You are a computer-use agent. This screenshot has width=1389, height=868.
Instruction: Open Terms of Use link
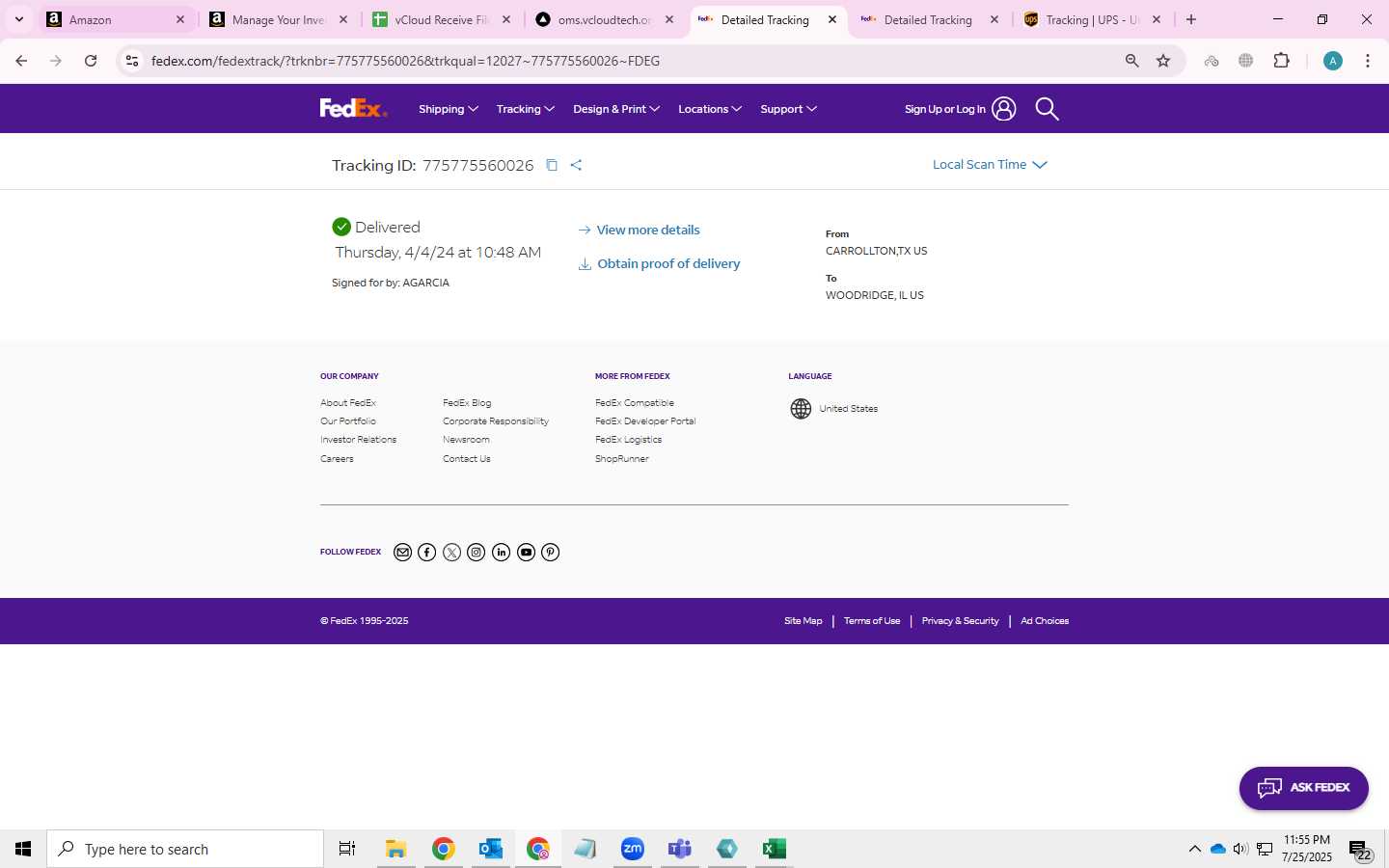pyautogui.click(x=872, y=621)
